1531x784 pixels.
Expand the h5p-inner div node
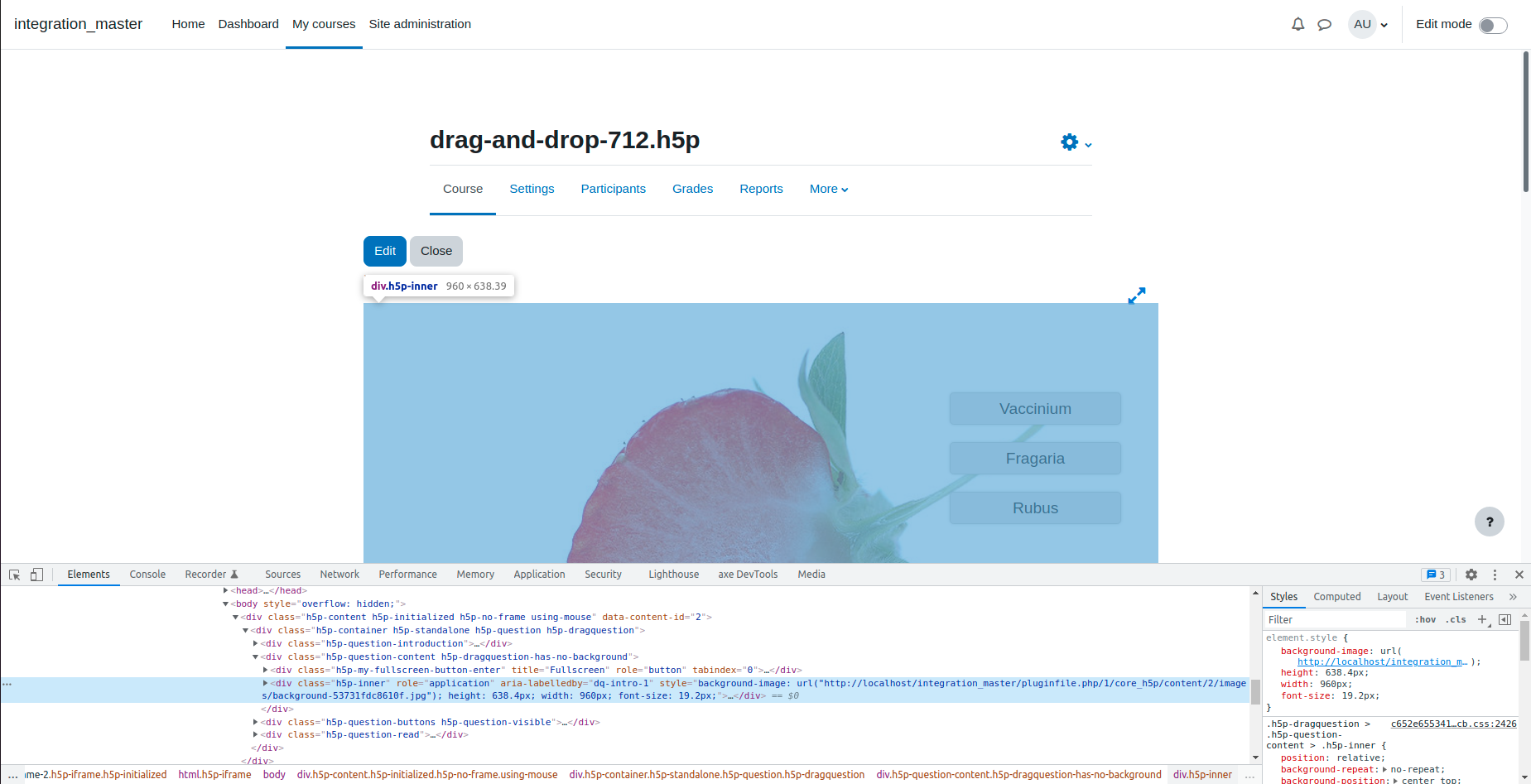tap(265, 683)
